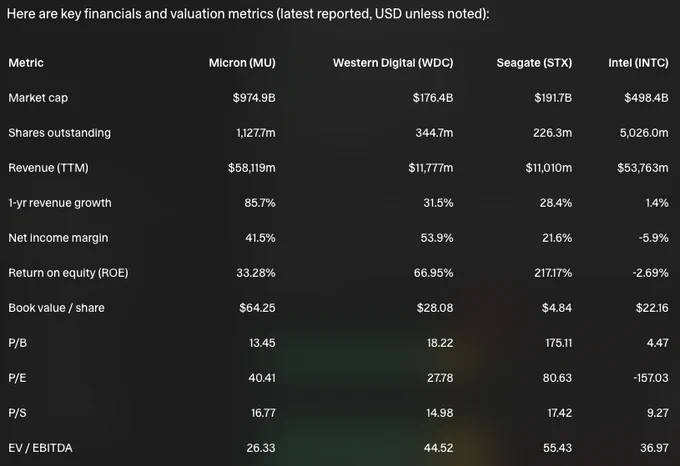Select the Return on equity (ROE) label
Screen dimensions: 680x466
pos(68,273)
